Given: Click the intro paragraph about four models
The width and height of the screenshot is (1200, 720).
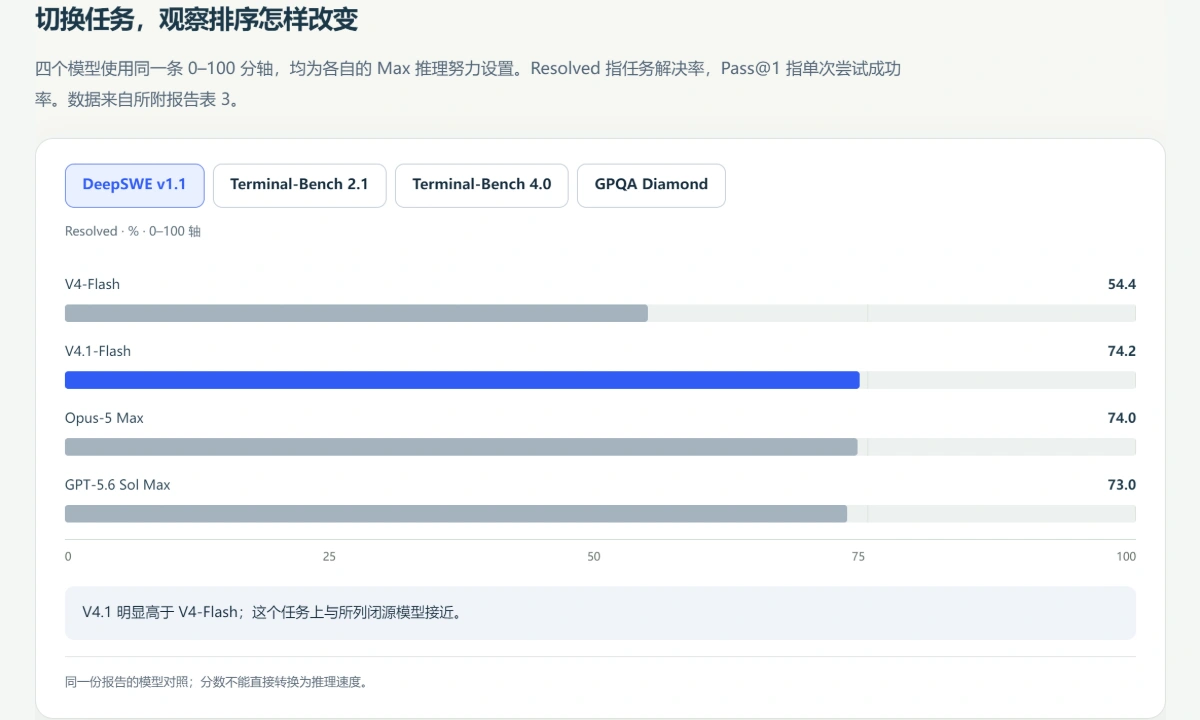Looking at the screenshot, I should tap(468, 84).
